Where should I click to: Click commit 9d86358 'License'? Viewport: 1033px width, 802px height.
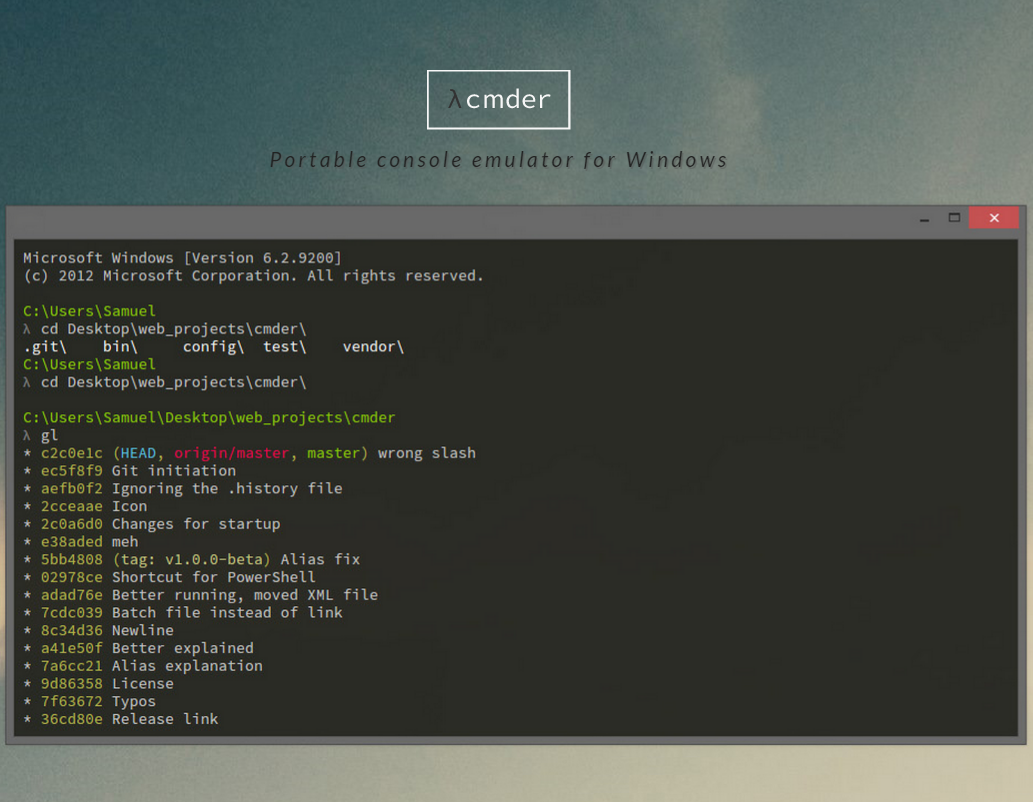tap(99, 685)
